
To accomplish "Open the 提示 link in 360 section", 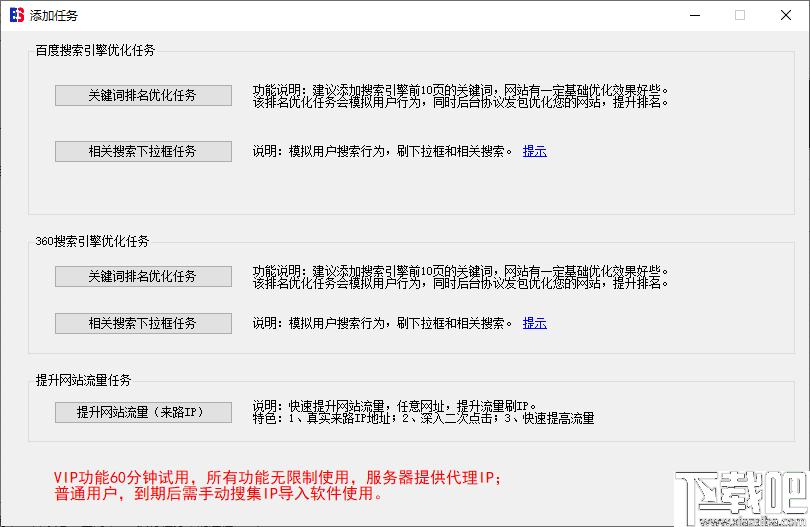I will (535, 323).
